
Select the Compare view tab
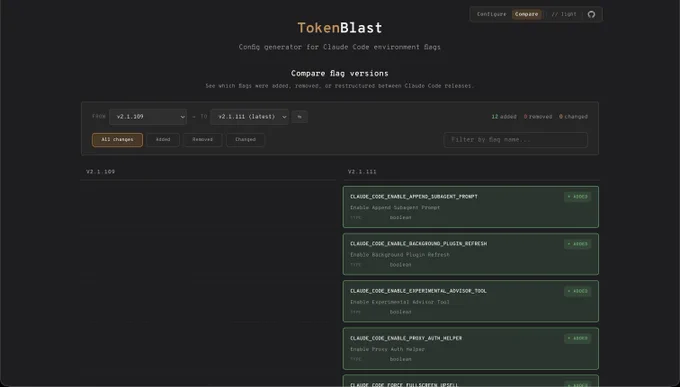pos(526,14)
